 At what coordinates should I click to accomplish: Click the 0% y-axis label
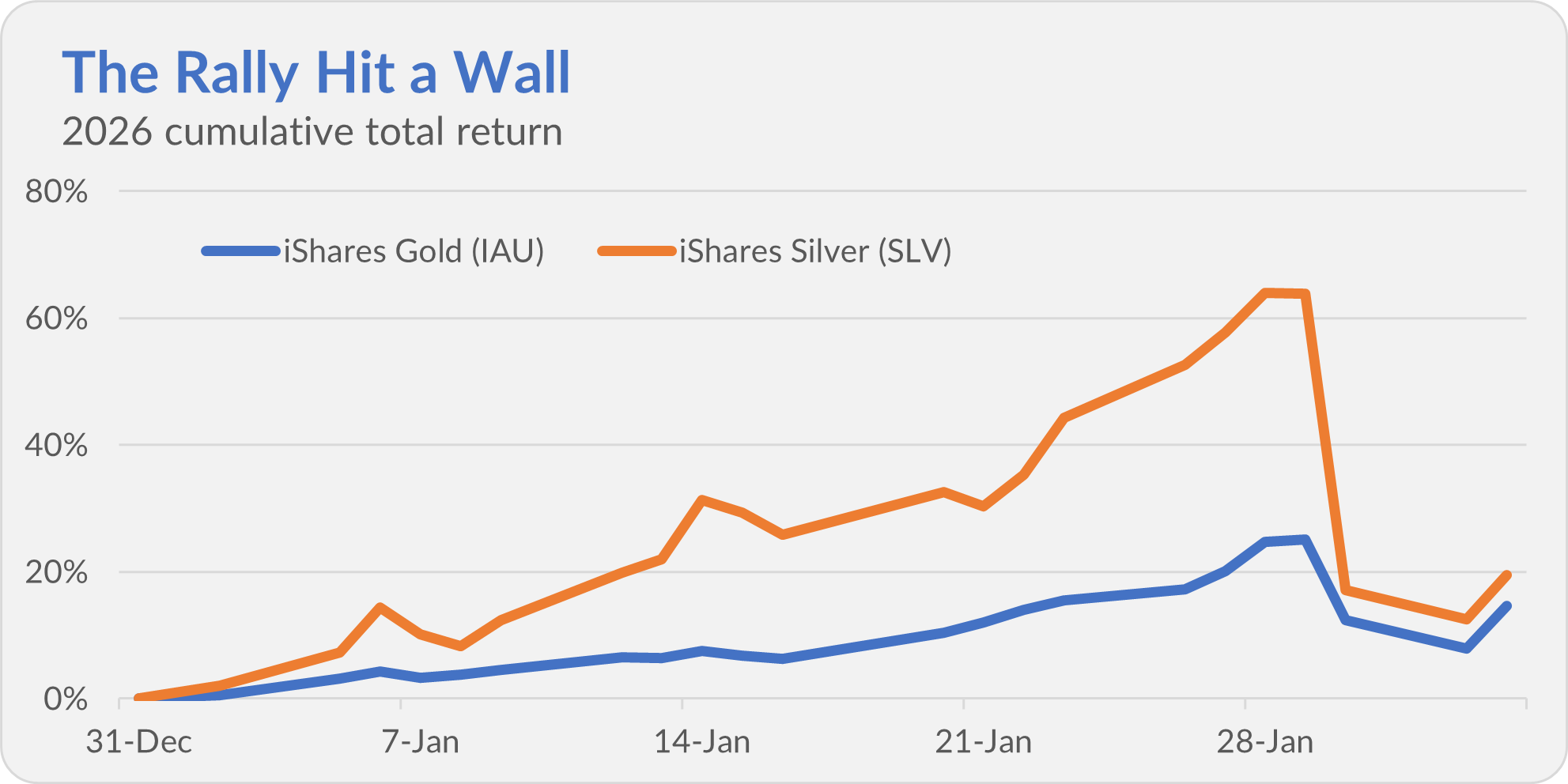pos(65,699)
